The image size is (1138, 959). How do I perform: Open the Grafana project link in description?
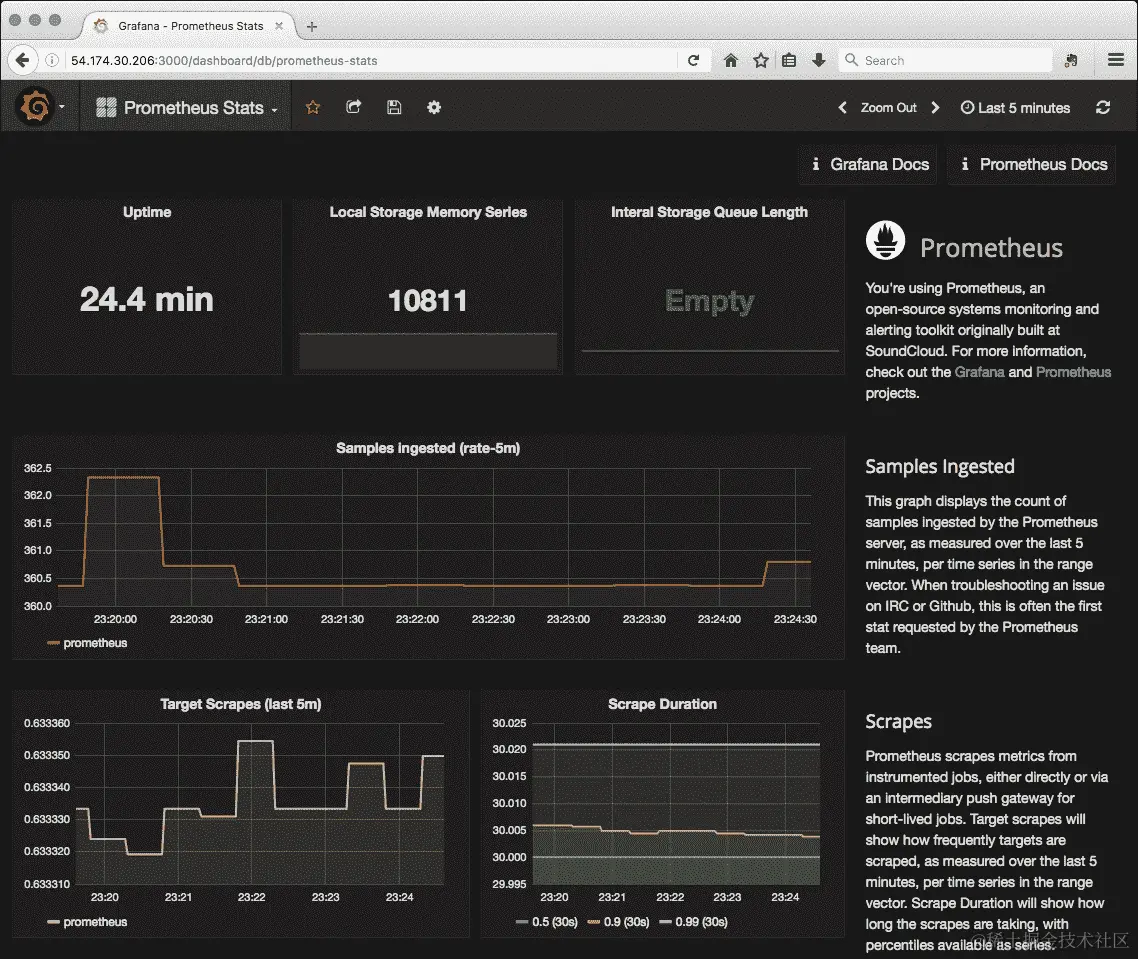click(x=980, y=371)
